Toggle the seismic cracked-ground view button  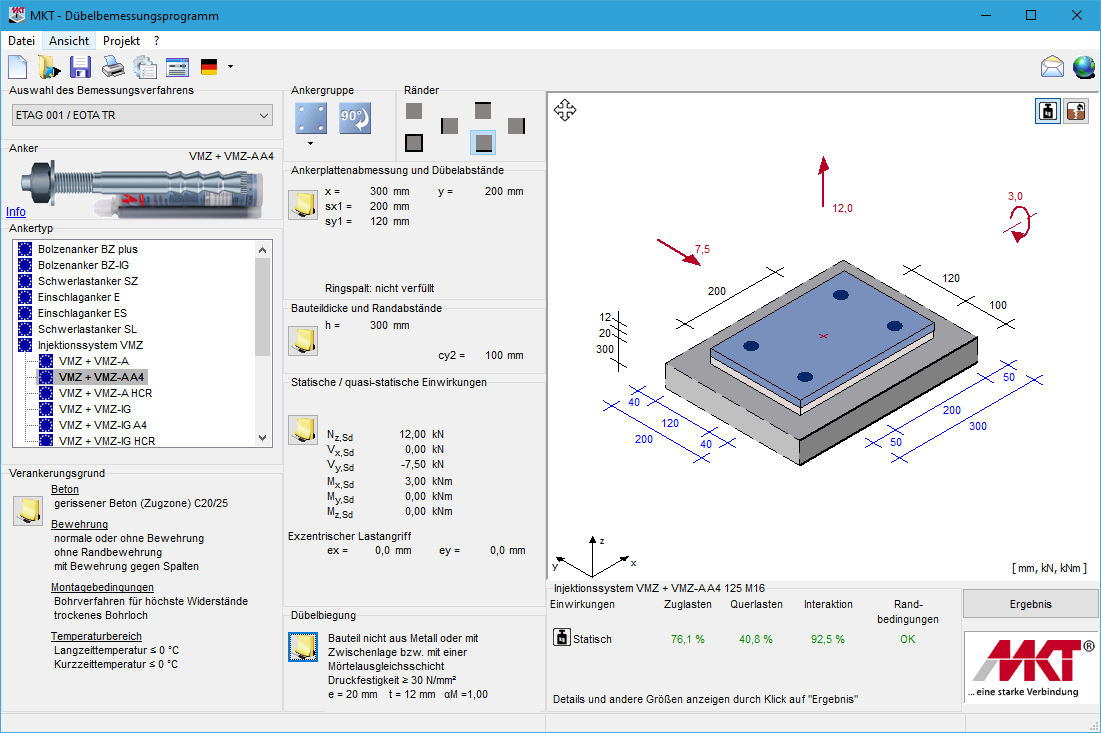(1076, 111)
